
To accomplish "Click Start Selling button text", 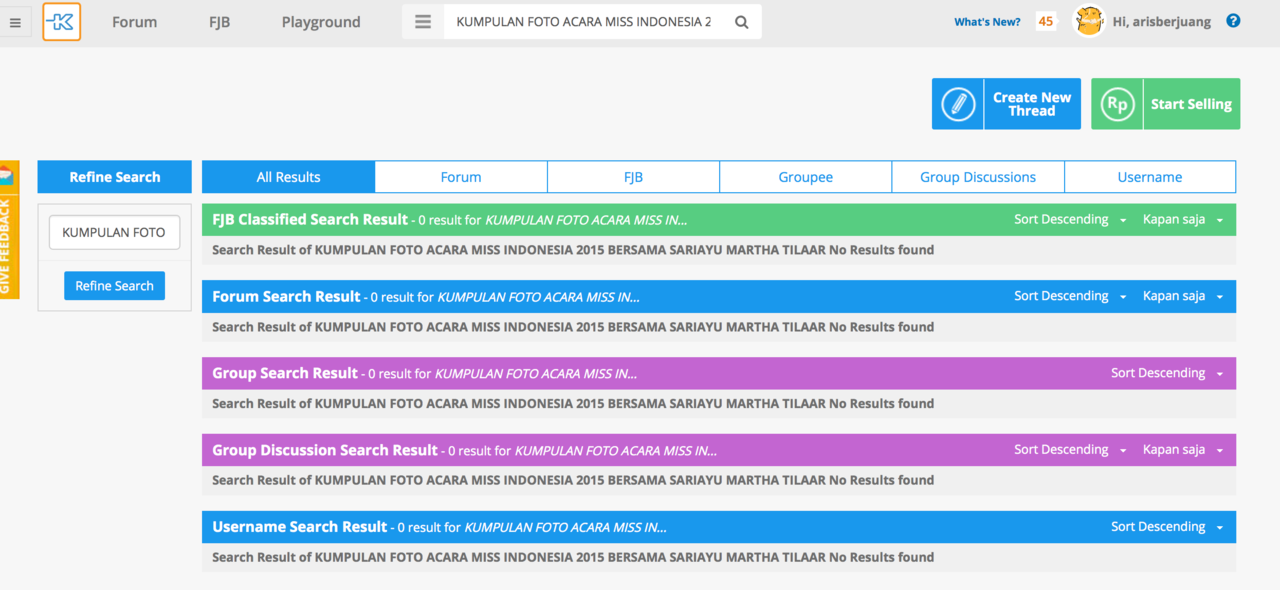I will (x=1191, y=104).
